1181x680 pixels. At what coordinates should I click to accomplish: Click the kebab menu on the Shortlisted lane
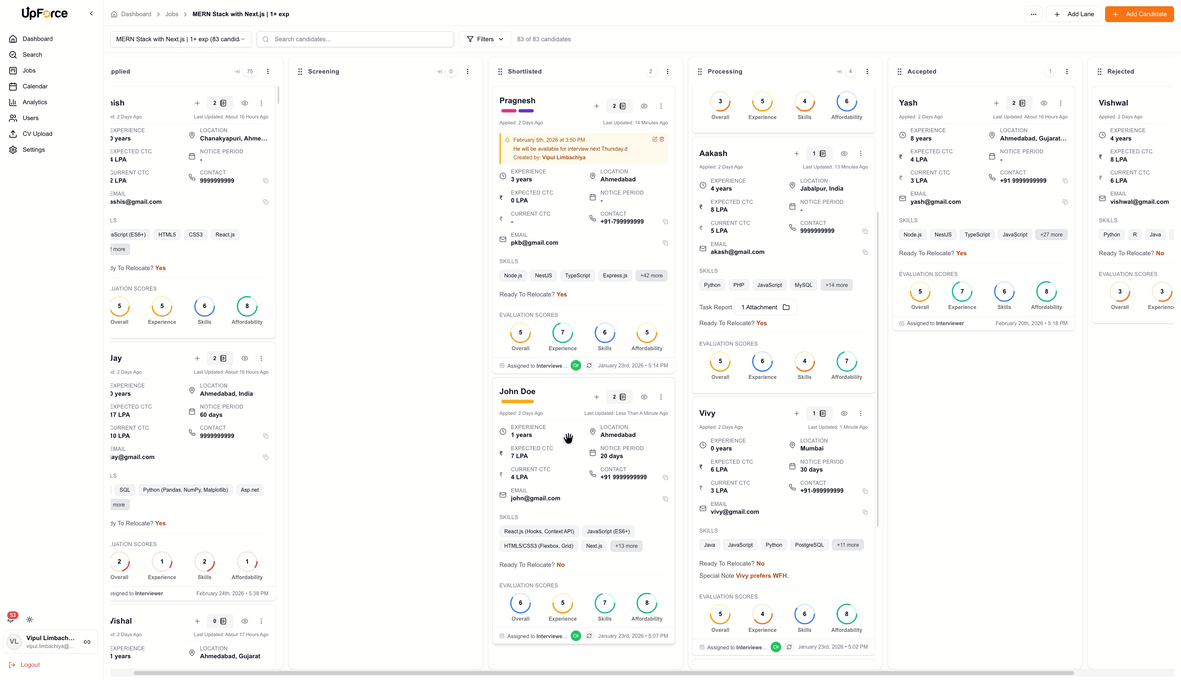pos(668,71)
